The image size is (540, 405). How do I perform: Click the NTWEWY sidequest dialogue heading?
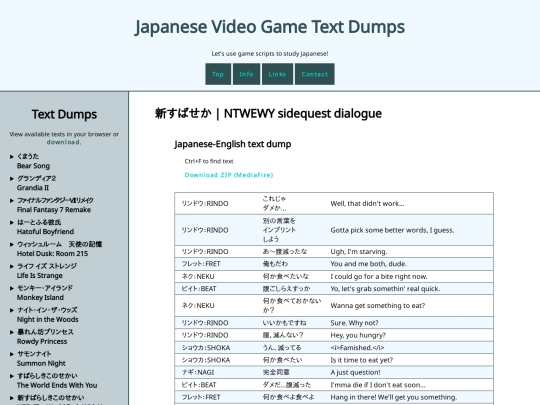[268, 113]
